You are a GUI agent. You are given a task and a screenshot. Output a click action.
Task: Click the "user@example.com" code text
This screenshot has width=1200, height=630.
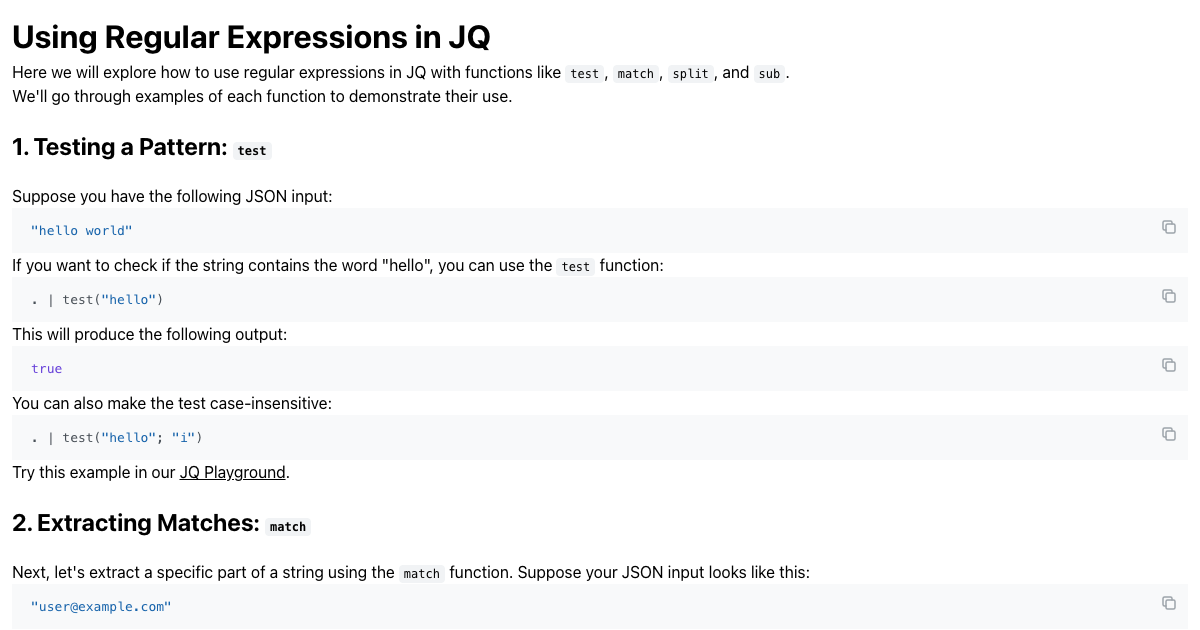(101, 606)
